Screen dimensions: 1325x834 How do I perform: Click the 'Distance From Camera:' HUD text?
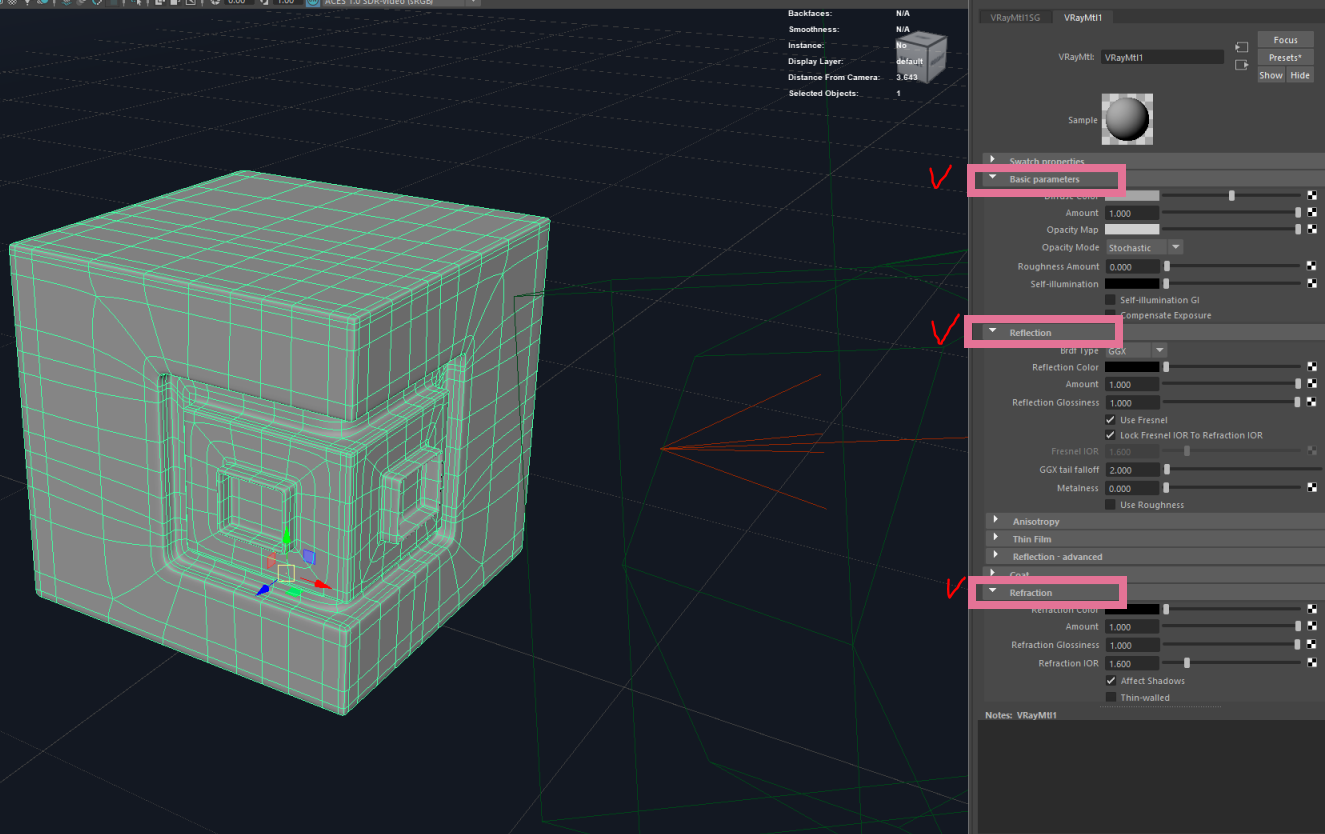[x=834, y=77]
